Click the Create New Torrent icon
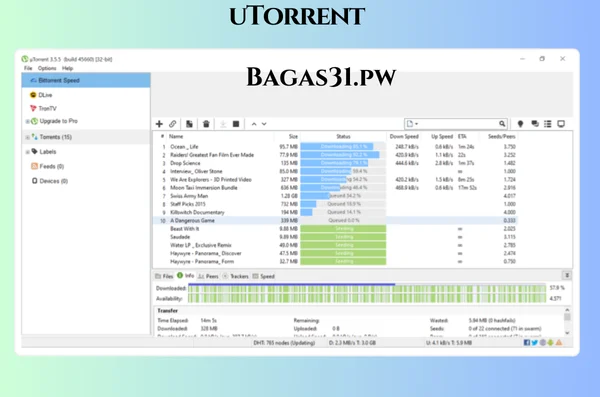 189,124
